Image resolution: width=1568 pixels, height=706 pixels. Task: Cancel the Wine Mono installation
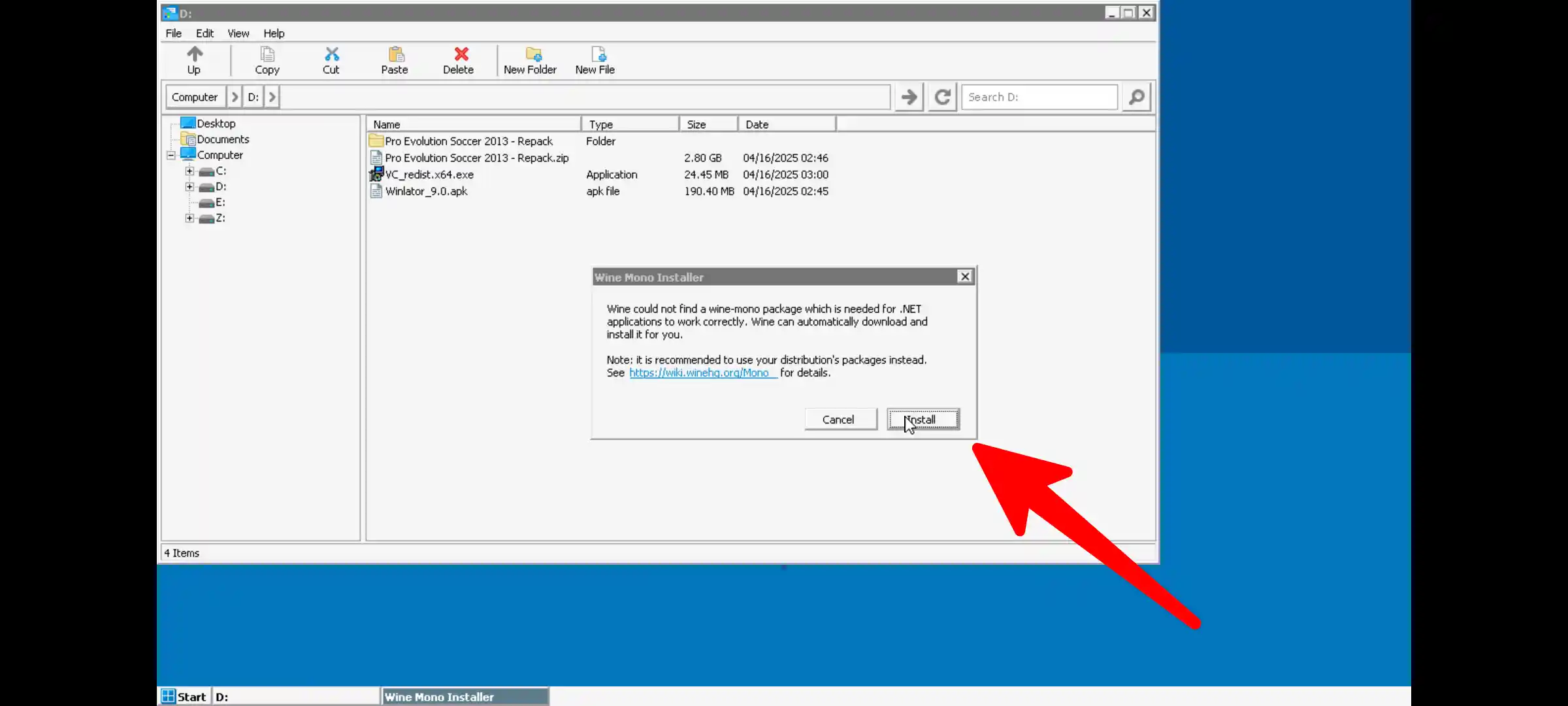[840, 419]
